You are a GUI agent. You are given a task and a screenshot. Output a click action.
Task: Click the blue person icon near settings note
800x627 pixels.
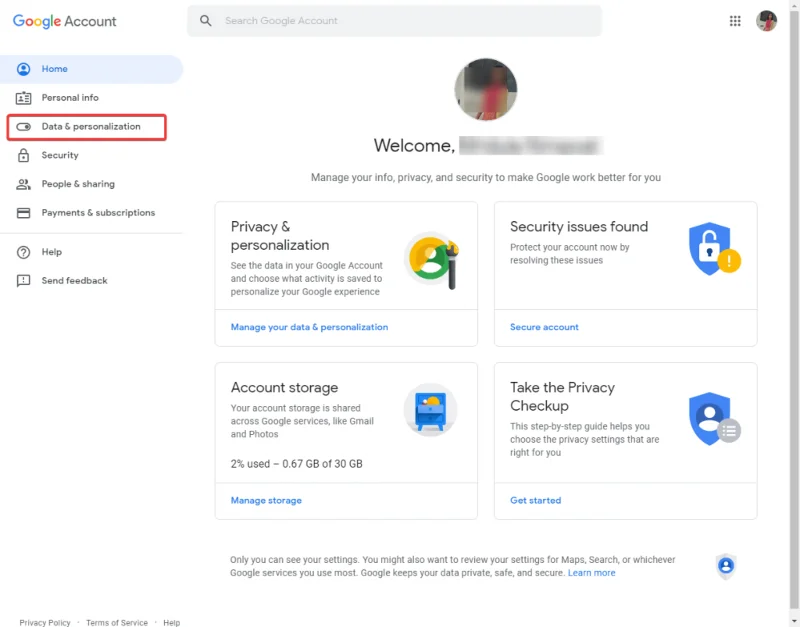coord(726,565)
